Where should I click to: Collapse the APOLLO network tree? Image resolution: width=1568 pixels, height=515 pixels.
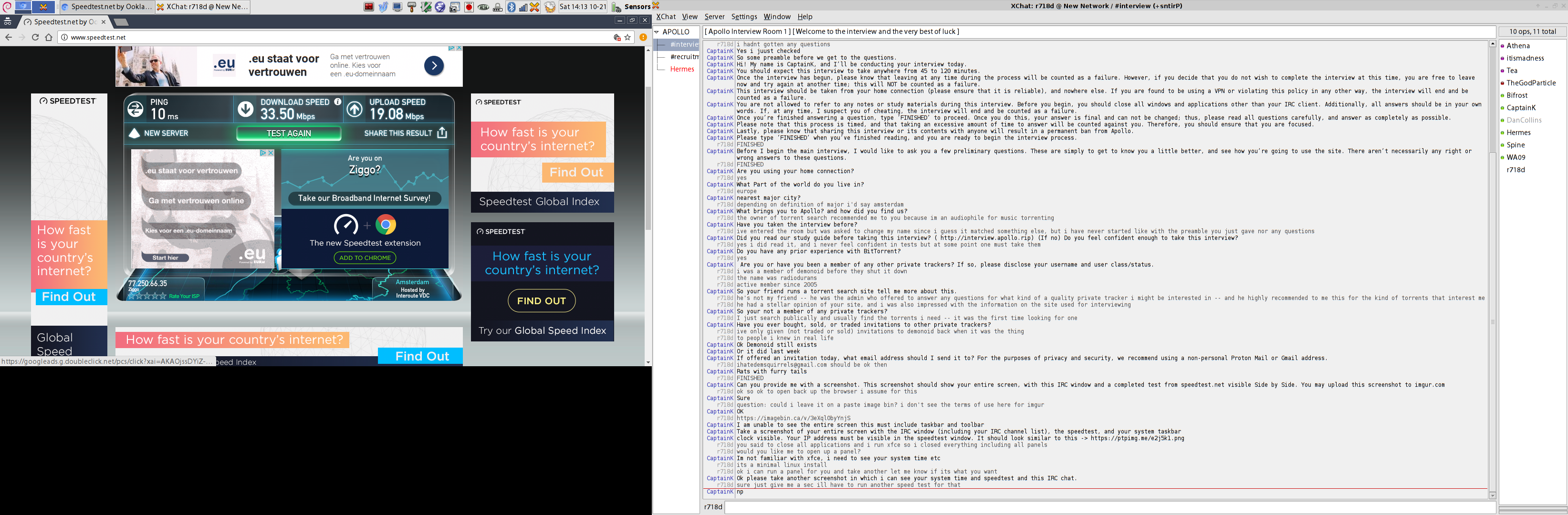click(x=657, y=31)
